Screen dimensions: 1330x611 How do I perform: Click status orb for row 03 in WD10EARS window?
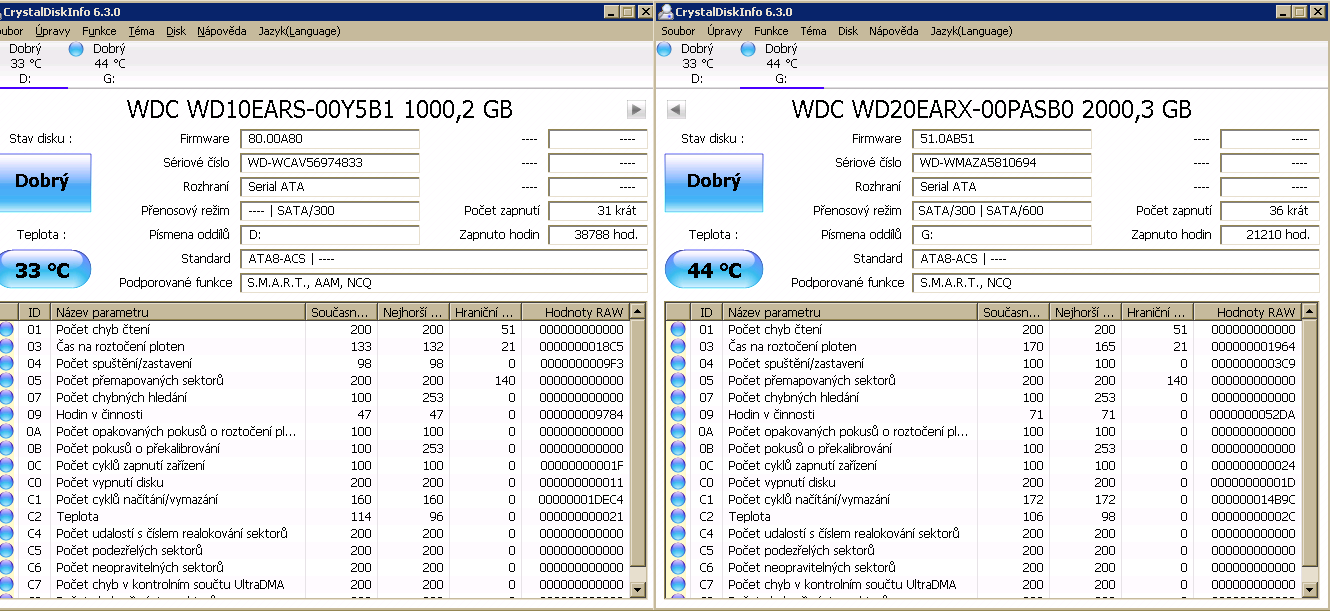tap(6, 346)
